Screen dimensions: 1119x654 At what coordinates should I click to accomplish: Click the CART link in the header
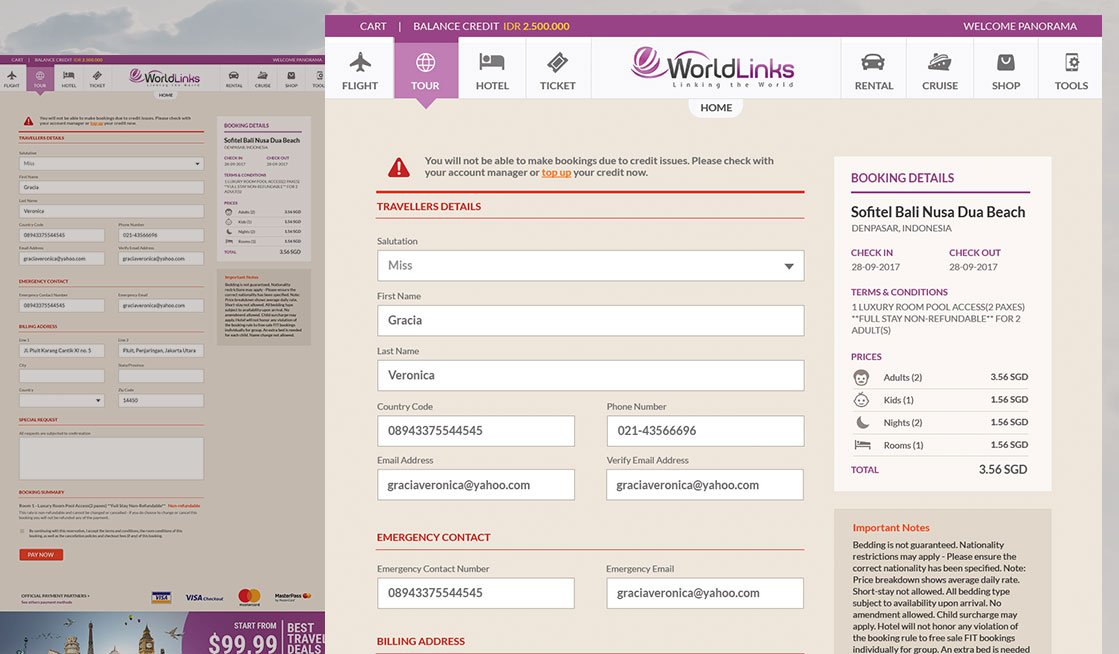(373, 25)
